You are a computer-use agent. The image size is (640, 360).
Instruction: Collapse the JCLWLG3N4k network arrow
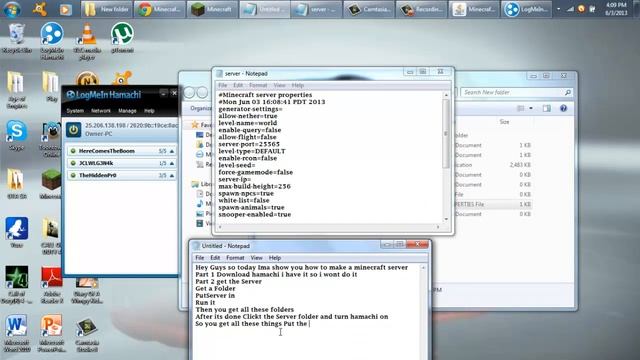[x=172, y=163]
